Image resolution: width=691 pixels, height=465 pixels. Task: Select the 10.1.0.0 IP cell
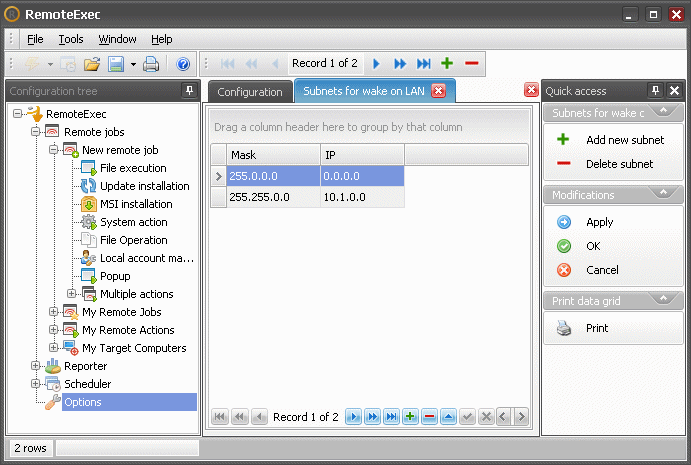point(362,197)
